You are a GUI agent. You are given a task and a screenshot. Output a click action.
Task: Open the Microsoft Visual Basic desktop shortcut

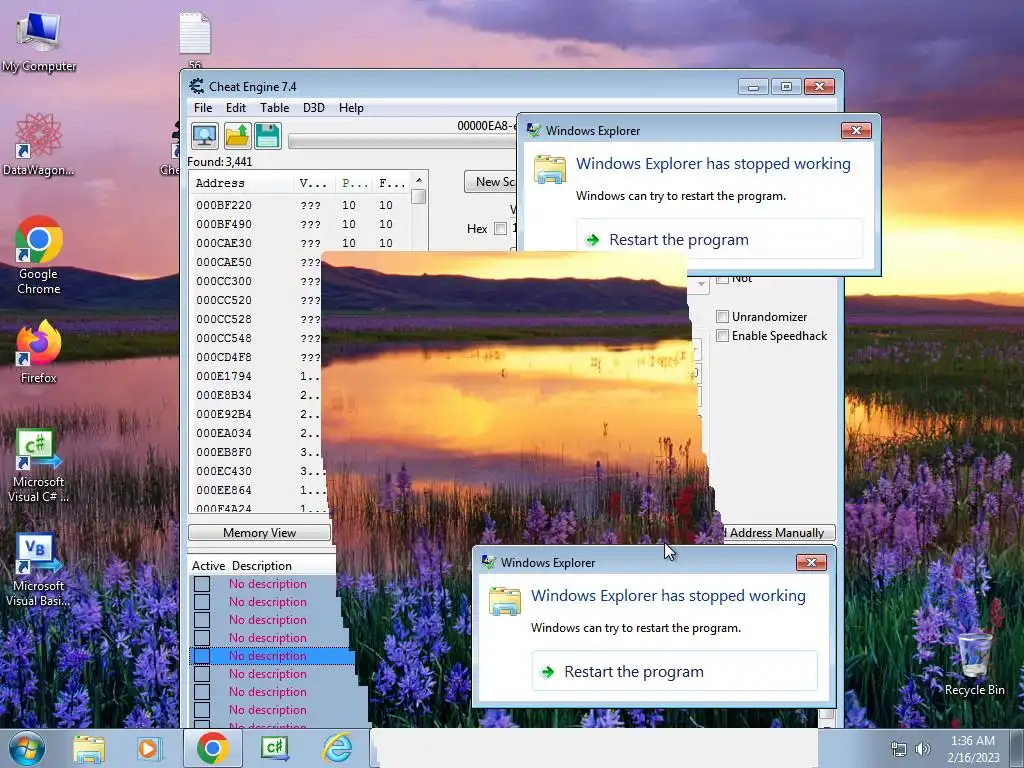coord(39,570)
